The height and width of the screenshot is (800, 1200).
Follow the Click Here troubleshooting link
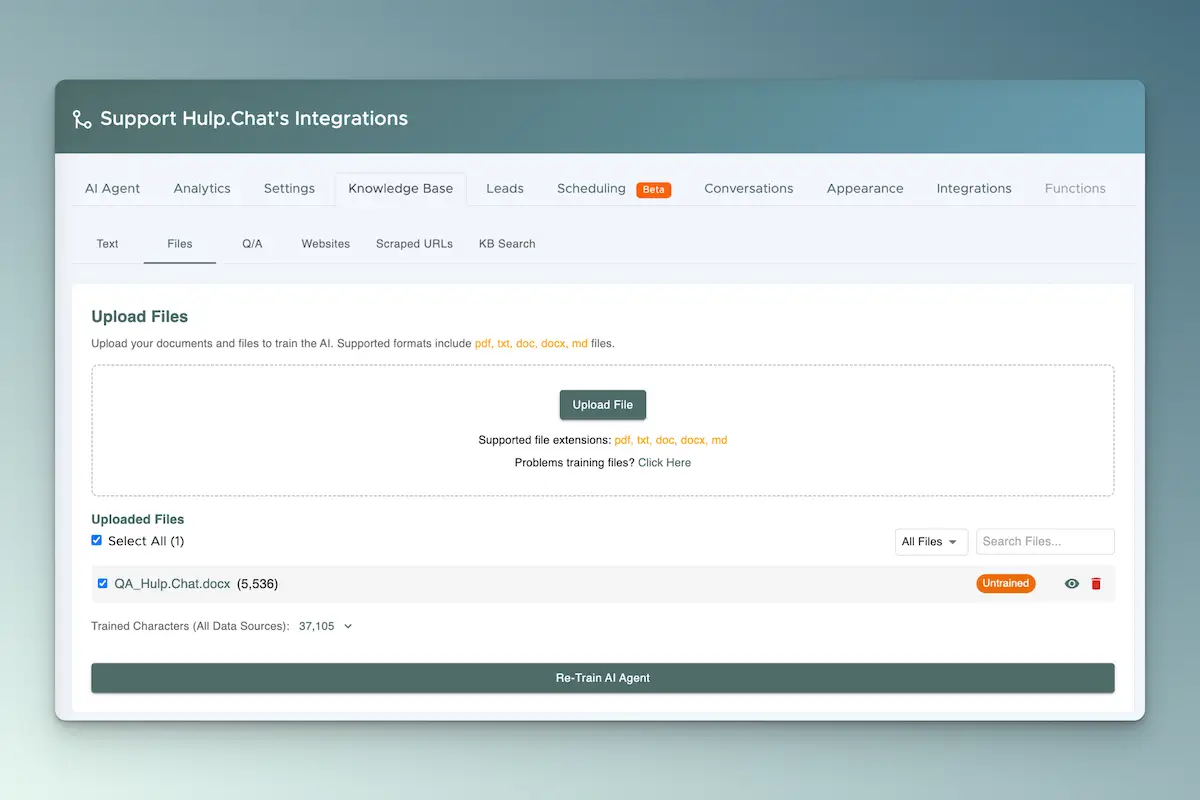point(665,462)
